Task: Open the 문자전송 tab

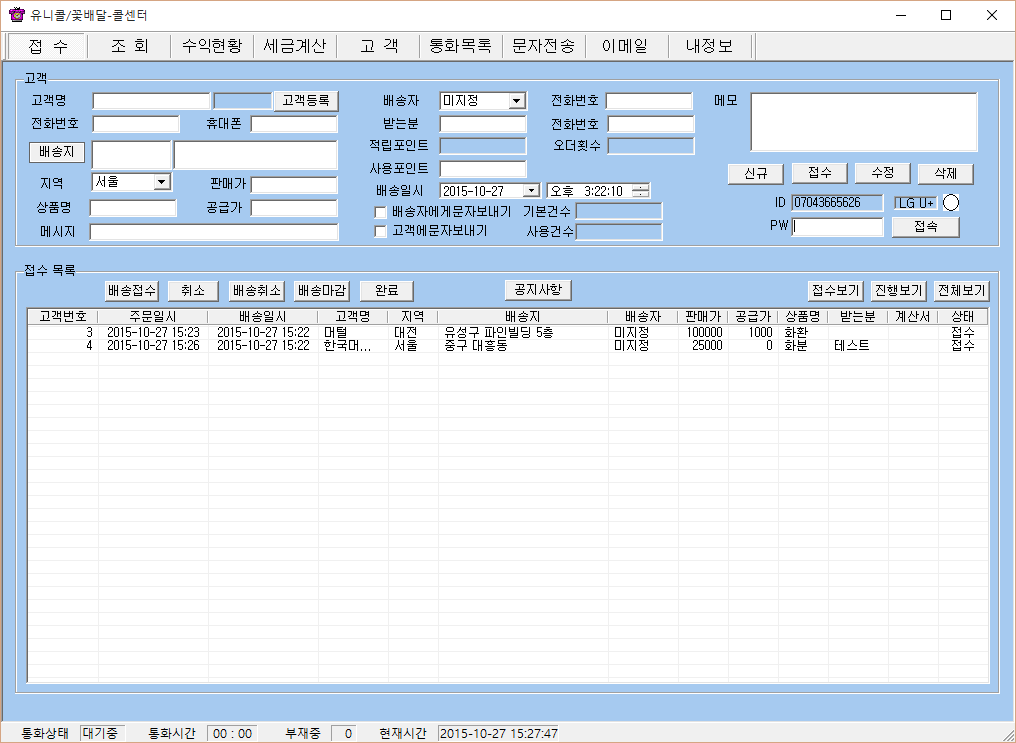Action: pos(543,46)
